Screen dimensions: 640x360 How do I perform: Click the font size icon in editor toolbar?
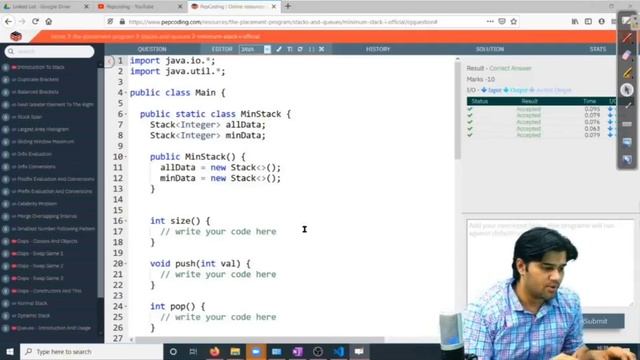pos(290,49)
